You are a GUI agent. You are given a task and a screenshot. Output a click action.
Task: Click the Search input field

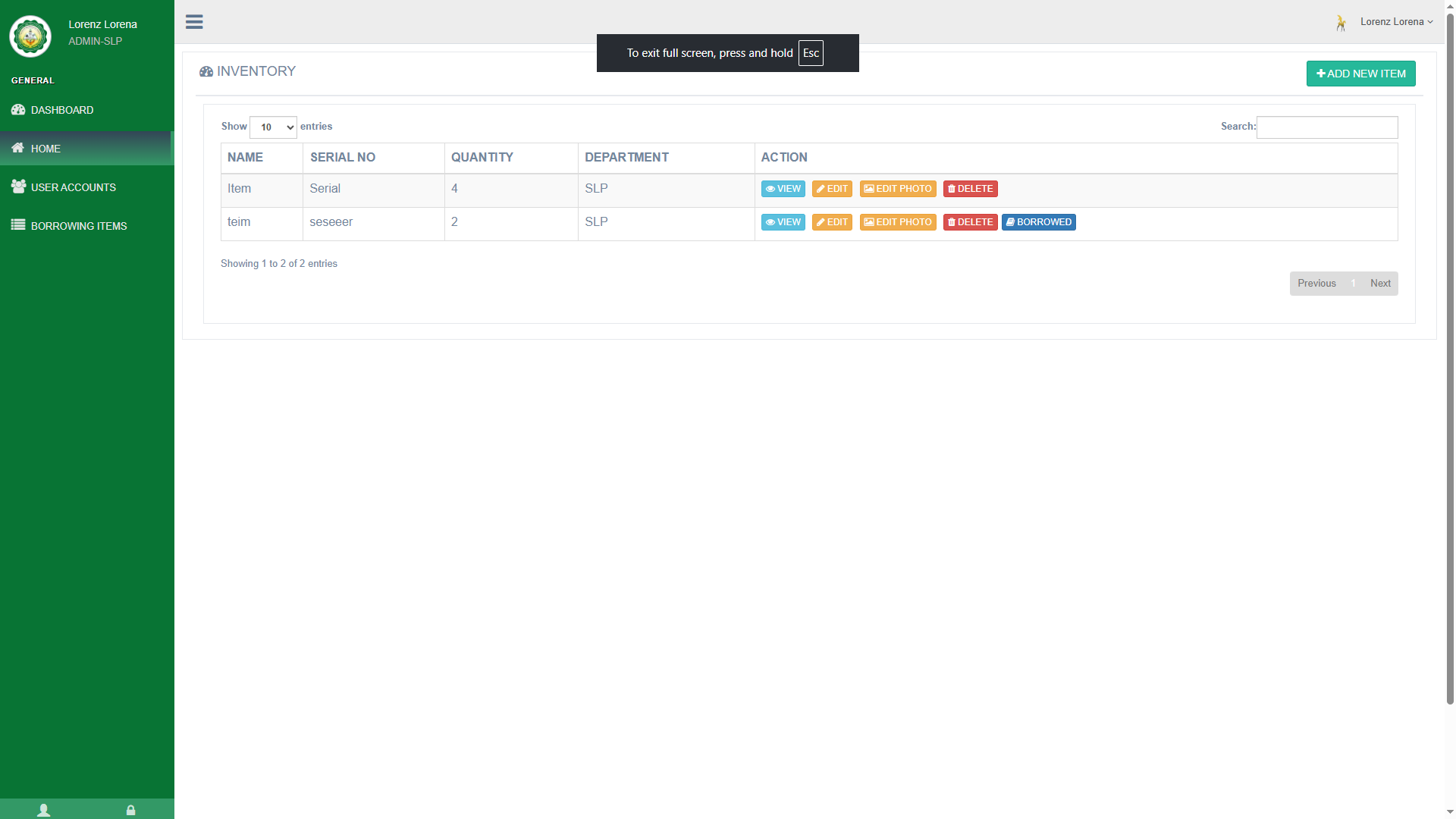[x=1326, y=127]
